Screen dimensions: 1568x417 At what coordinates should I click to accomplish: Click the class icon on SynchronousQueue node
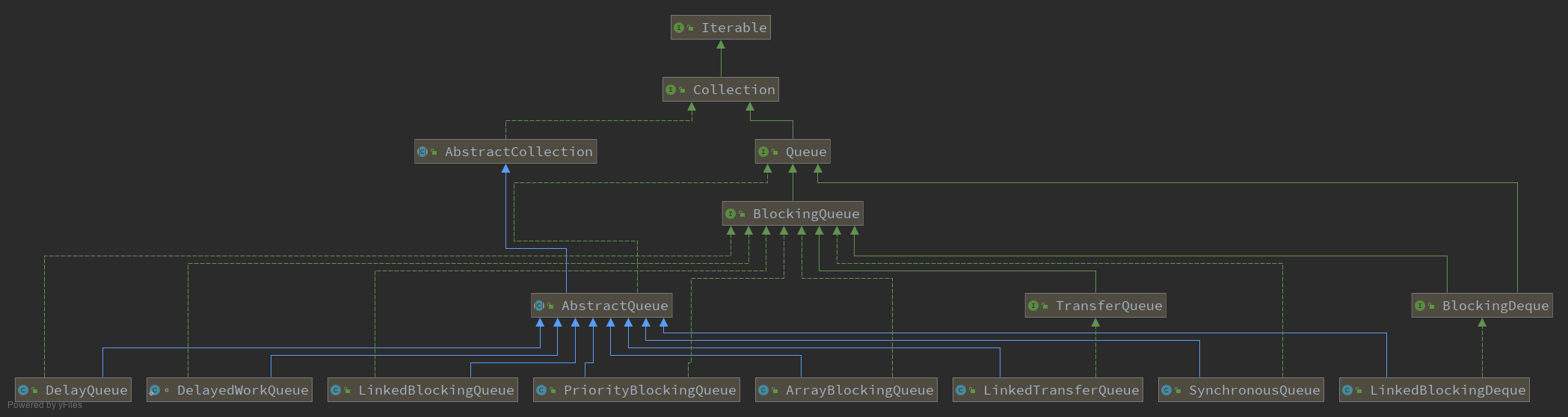click(1166, 390)
